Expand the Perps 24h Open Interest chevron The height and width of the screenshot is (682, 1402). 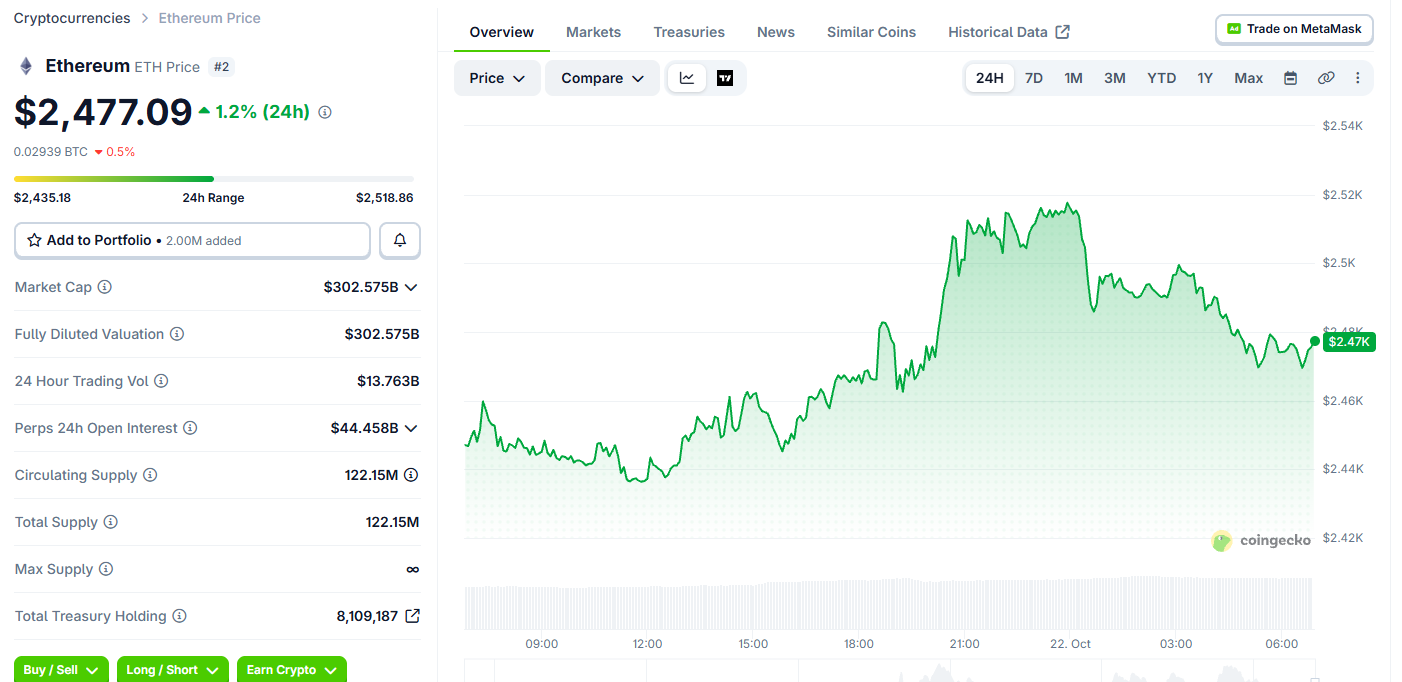(x=410, y=428)
